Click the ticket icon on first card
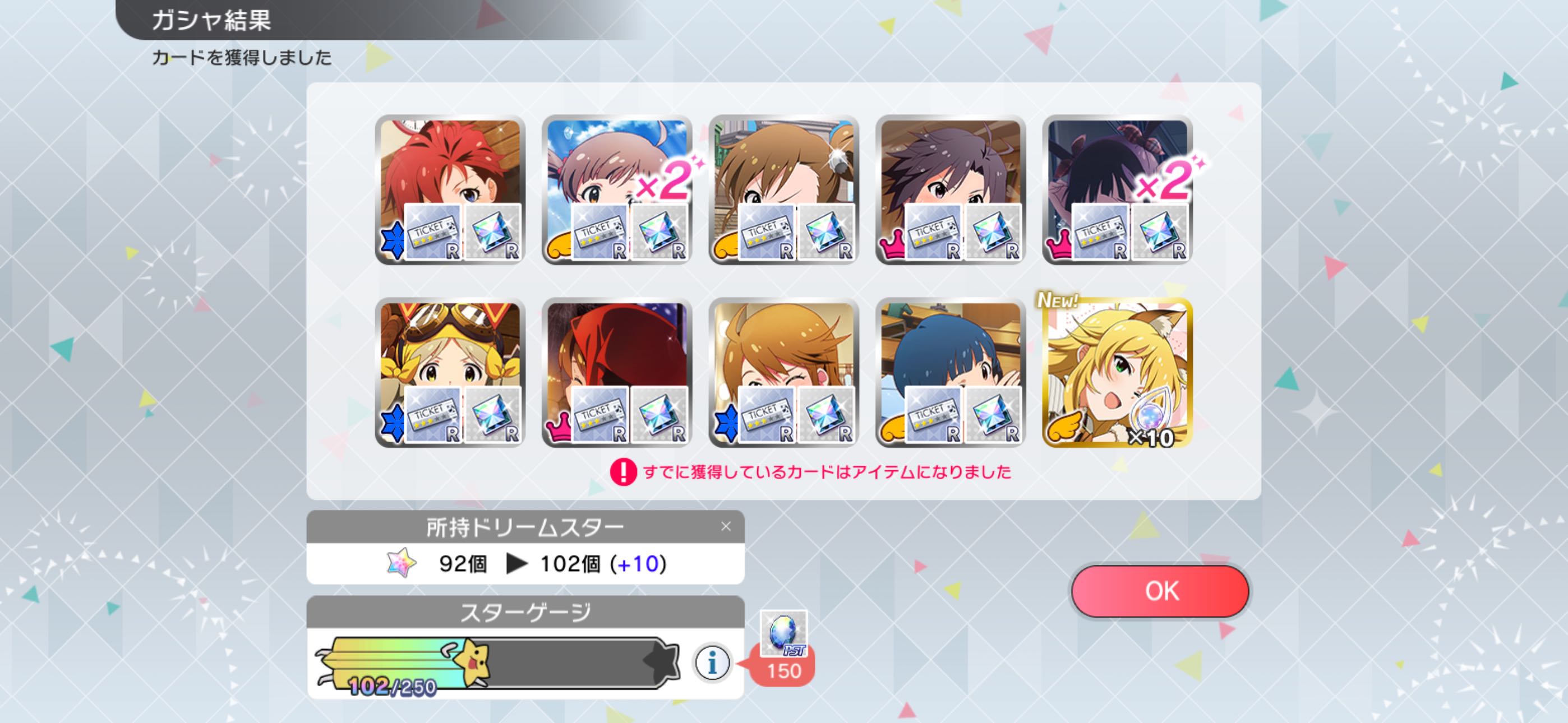 click(x=433, y=233)
